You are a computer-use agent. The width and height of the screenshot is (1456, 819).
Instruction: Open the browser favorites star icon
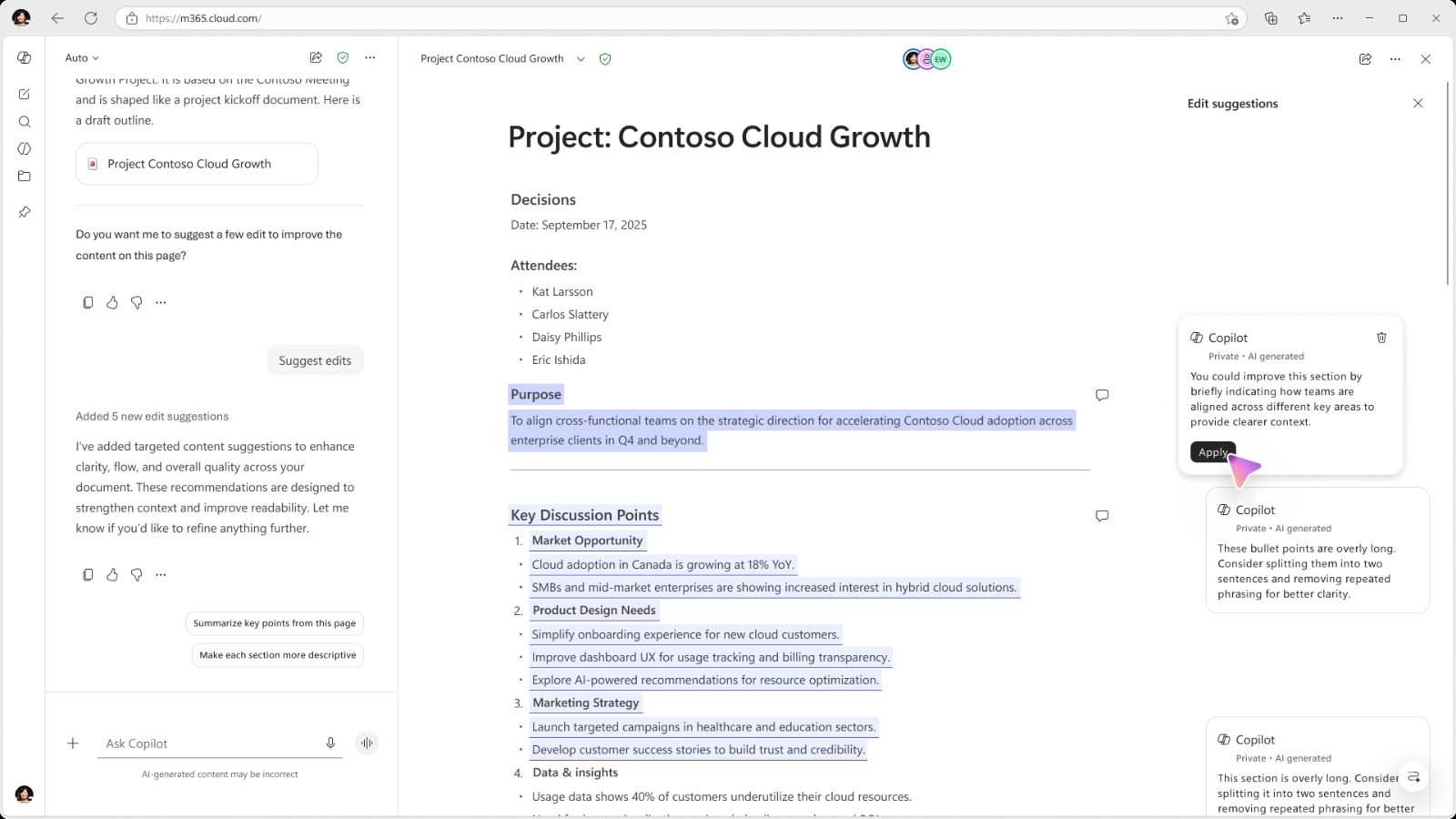1232,18
